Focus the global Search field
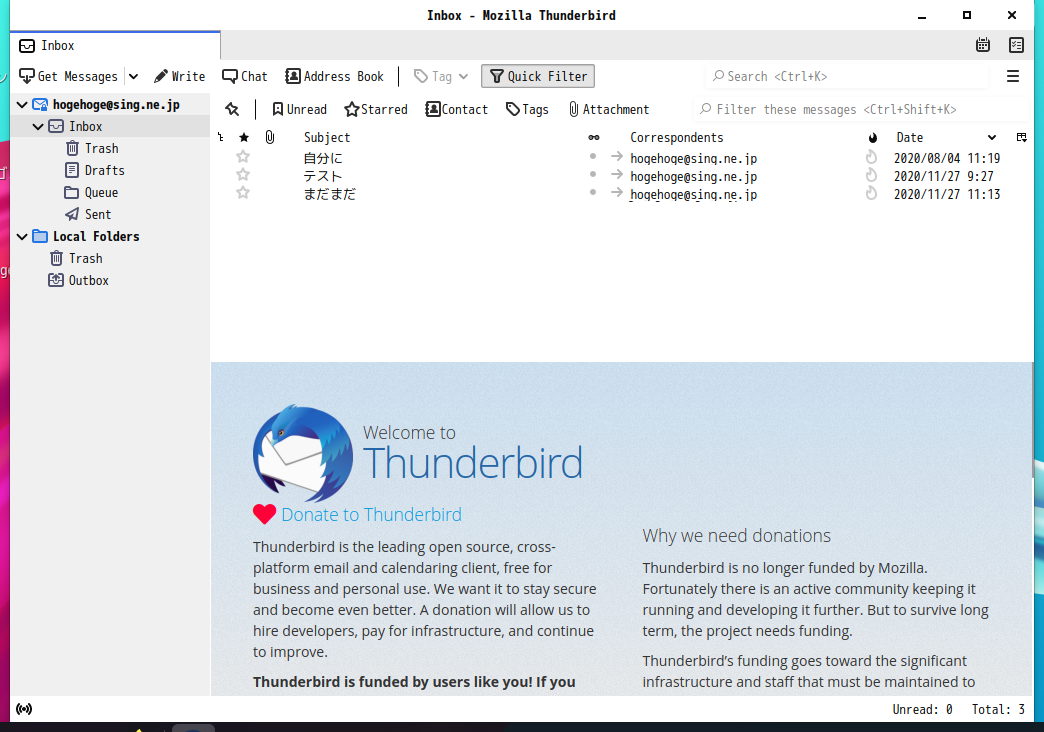This screenshot has height=732, width=1044. [847, 77]
